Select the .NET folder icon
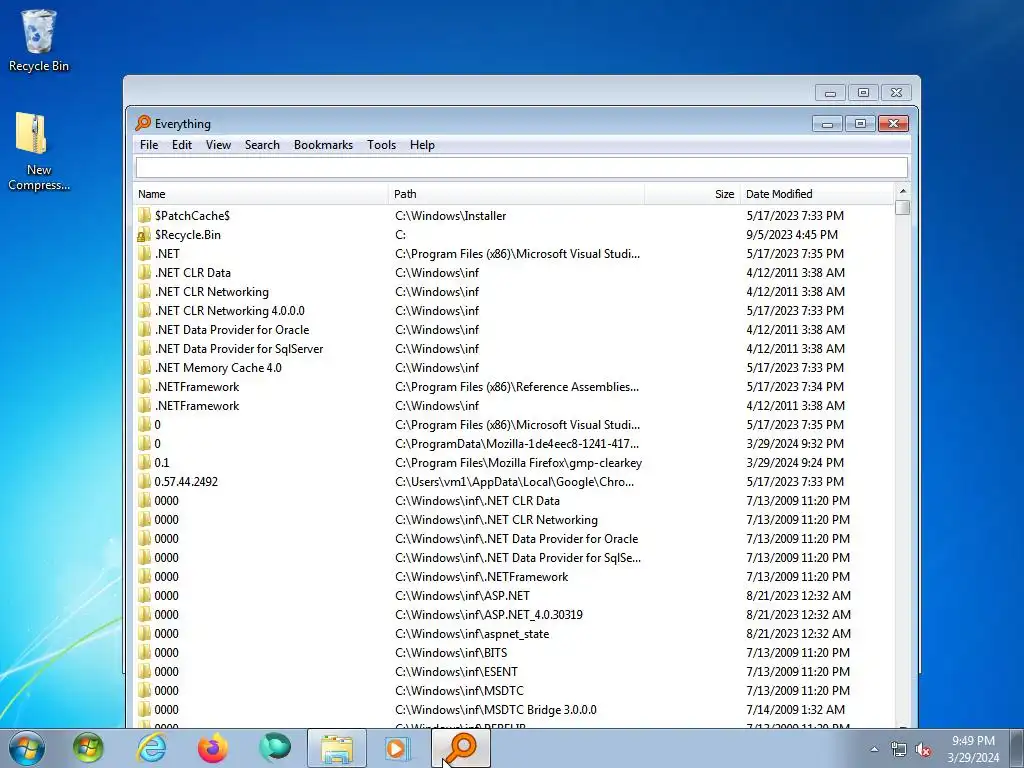 (144, 253)
